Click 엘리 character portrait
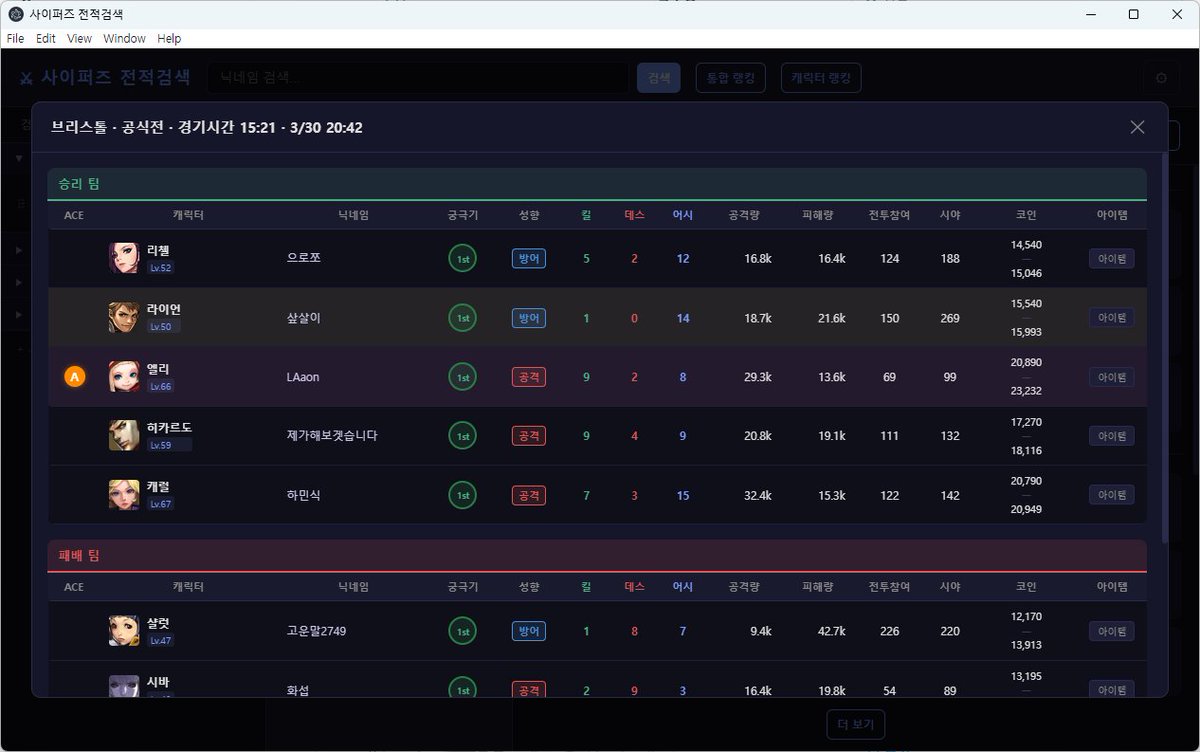Viewport: 1200px width, 752px height. pos(124,377)
